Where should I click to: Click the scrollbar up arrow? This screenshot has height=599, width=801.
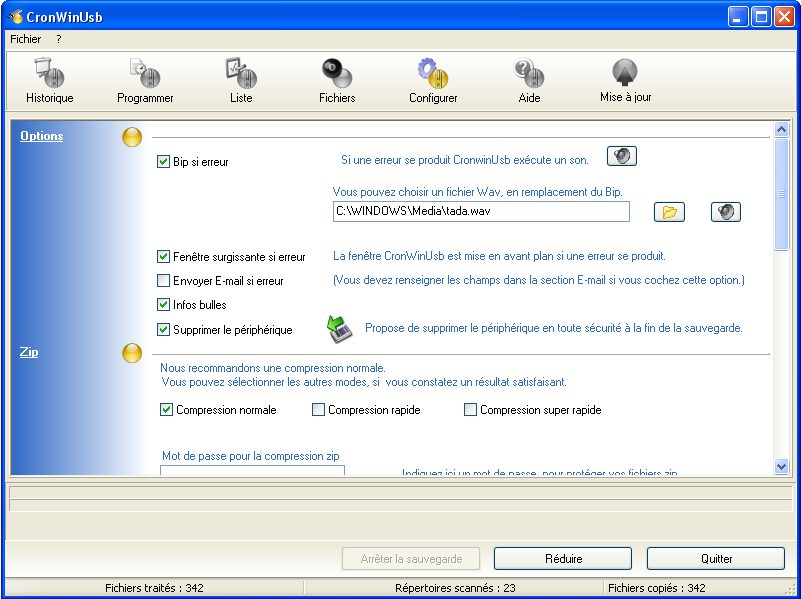click(781, 130)
